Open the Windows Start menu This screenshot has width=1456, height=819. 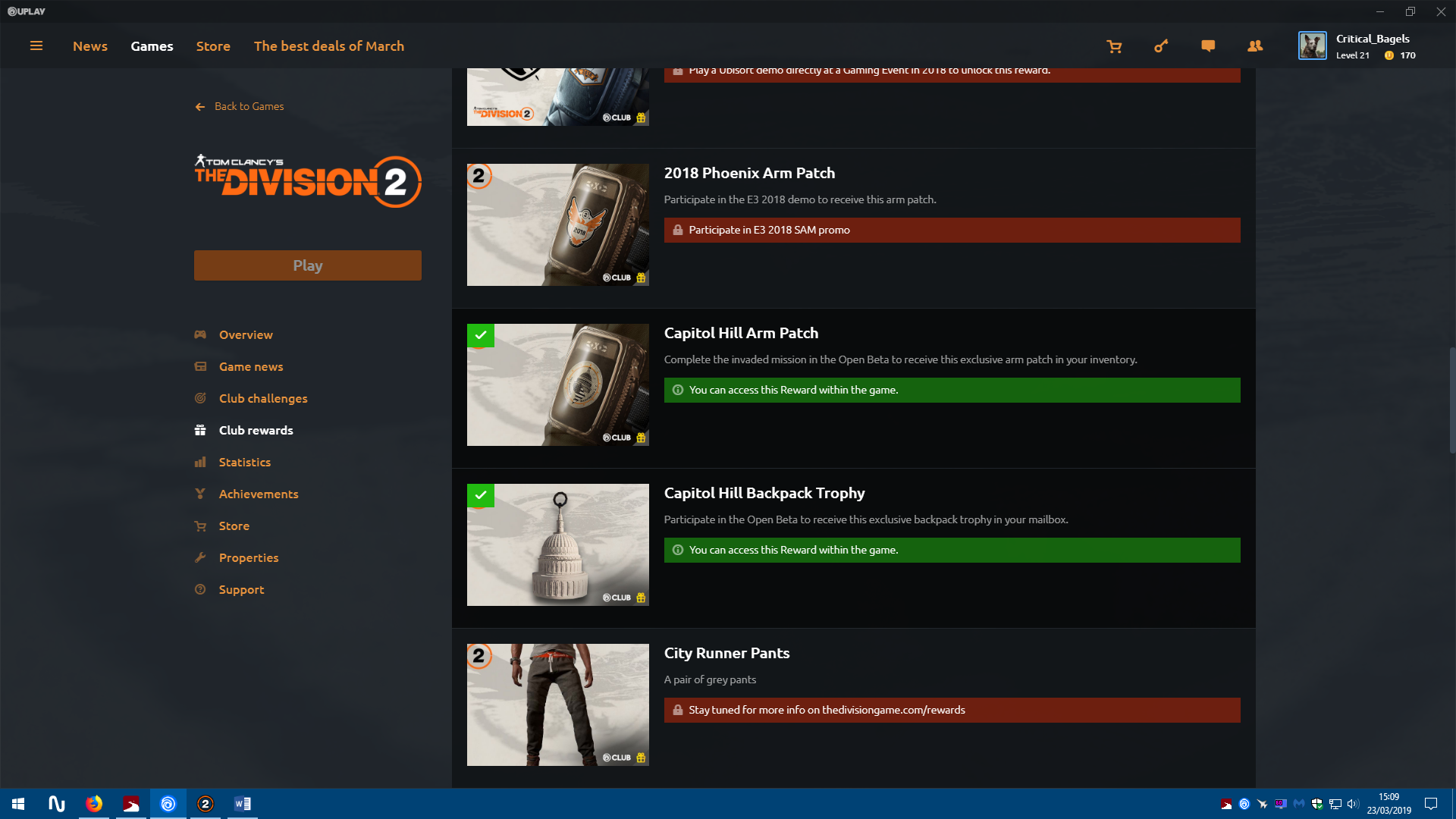pyautogui.click(x=18, y=804)
